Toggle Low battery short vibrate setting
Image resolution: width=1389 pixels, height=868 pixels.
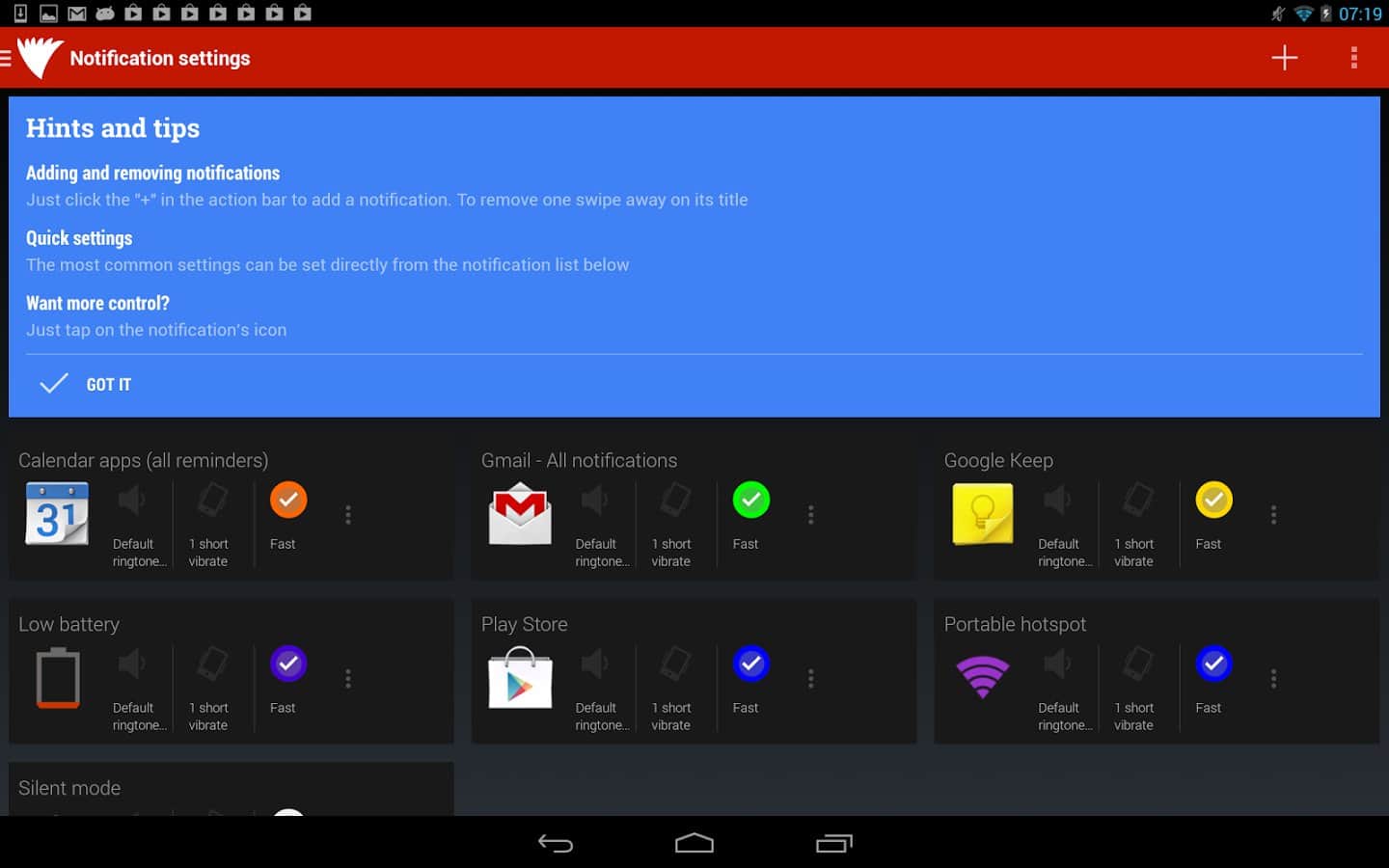point(211,665)
